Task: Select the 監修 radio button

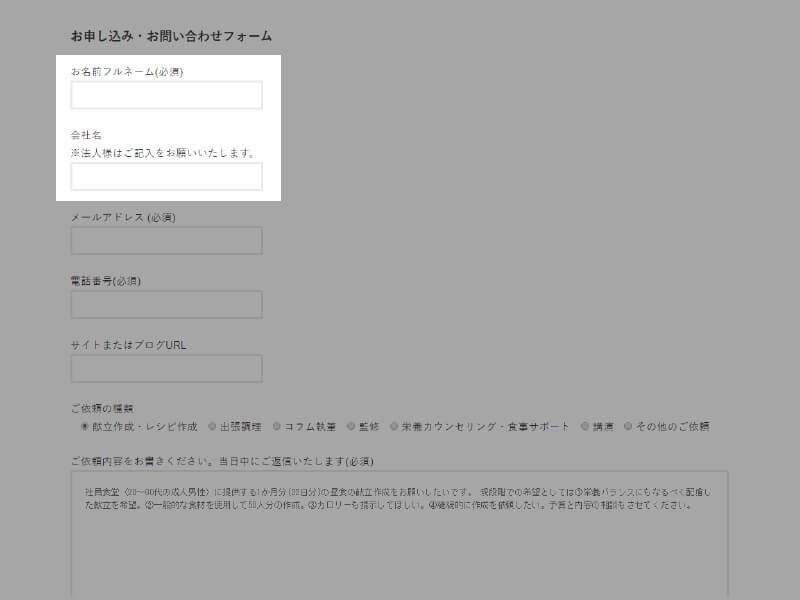Action: (351, 426)
